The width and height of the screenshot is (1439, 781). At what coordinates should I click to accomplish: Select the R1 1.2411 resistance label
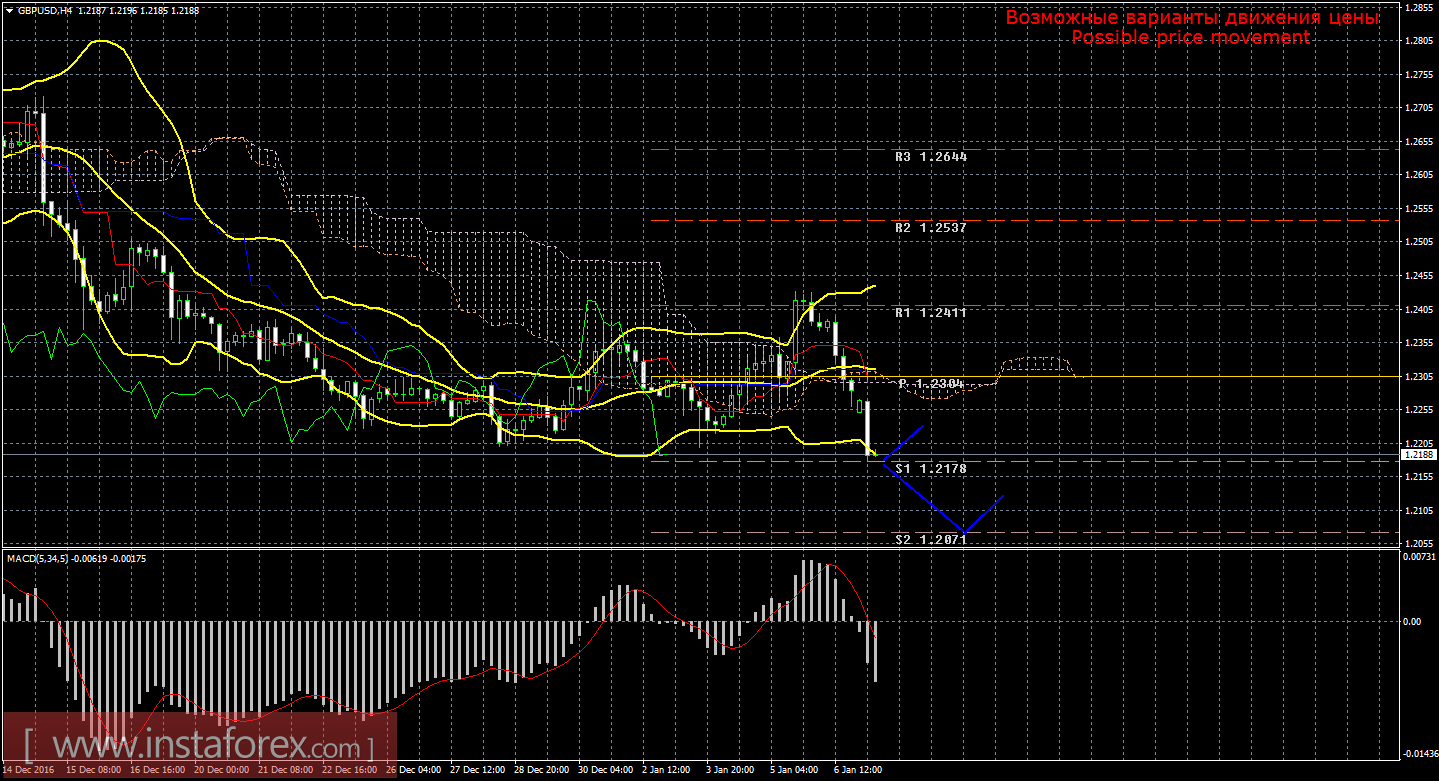pos(931,313)
